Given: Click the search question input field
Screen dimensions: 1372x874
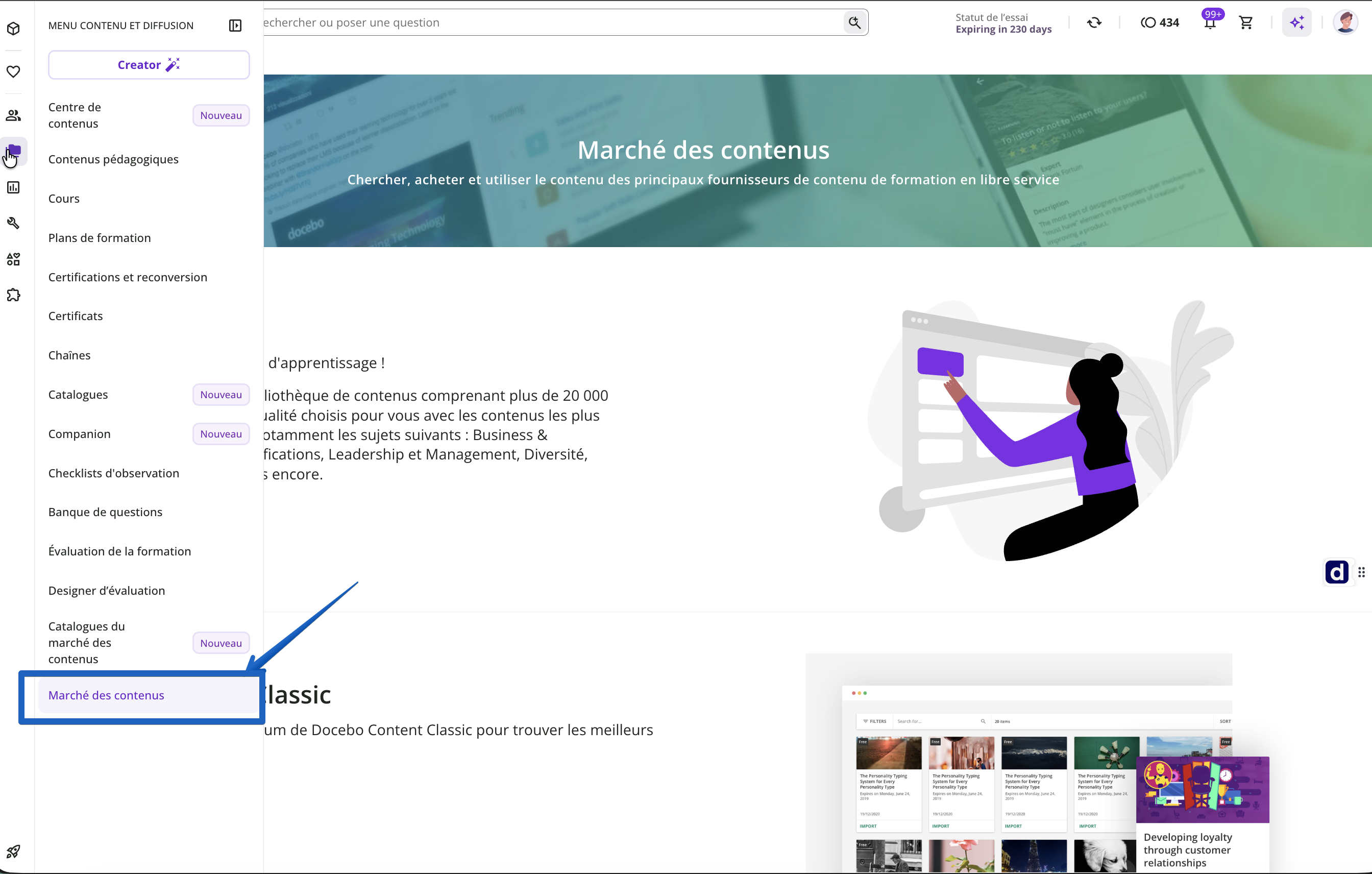Looking at the screenshot, I should 553,22.
